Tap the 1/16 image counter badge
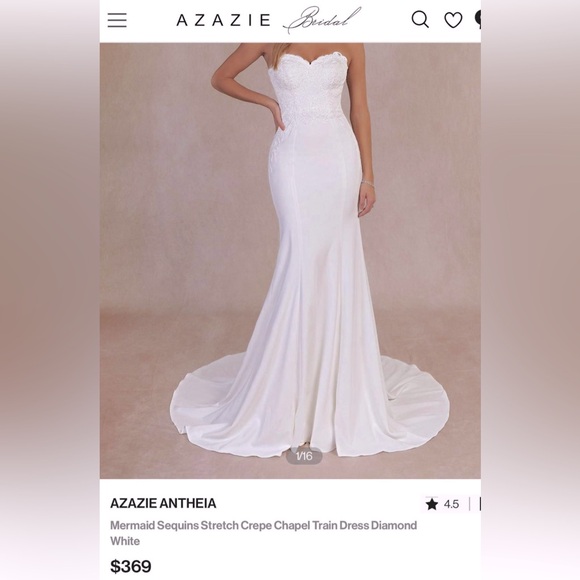Image resolution: width=580 pixels, height=580 pixels. tap(304, 456)
